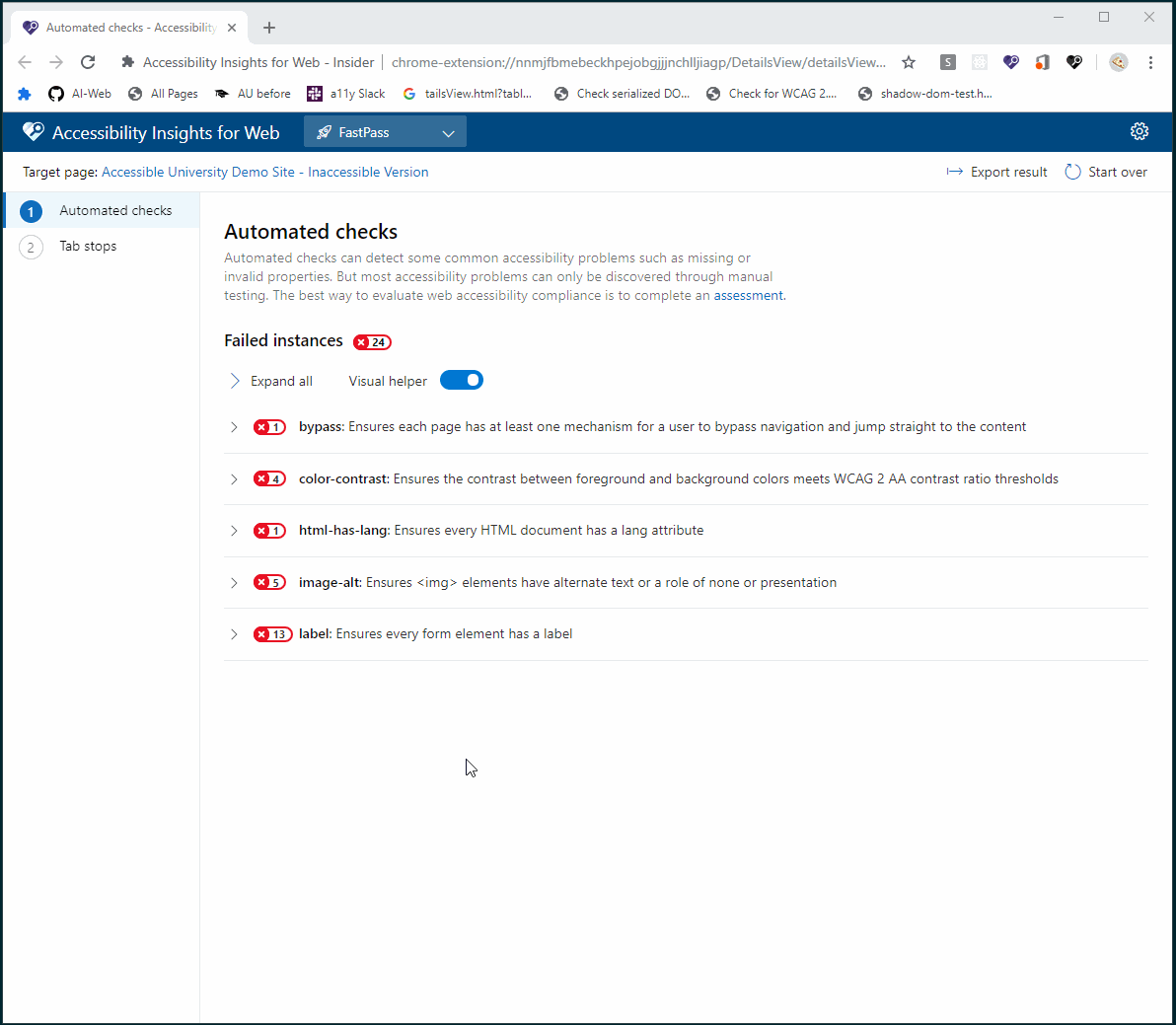Image resolution: width=1176 pixels, height=1025 pixels.
Task: Select Automated checks in the sidebar
Action: pos(102,211)
